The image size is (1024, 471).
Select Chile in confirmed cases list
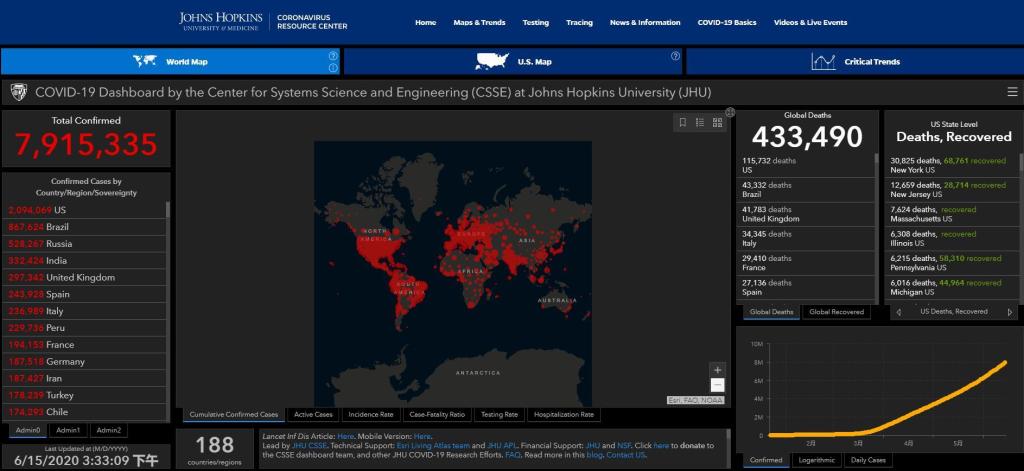tap(86, 412)
